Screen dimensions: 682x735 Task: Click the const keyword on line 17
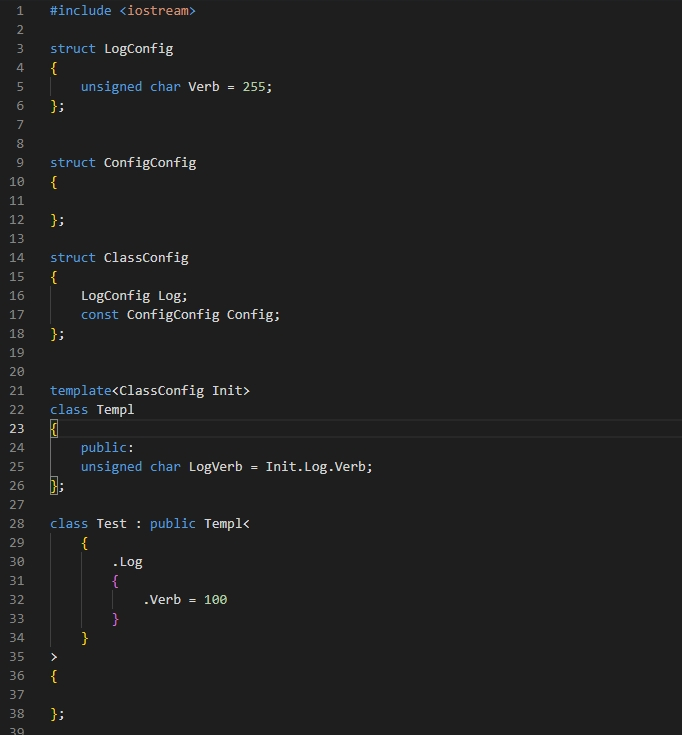coord(100,314)
